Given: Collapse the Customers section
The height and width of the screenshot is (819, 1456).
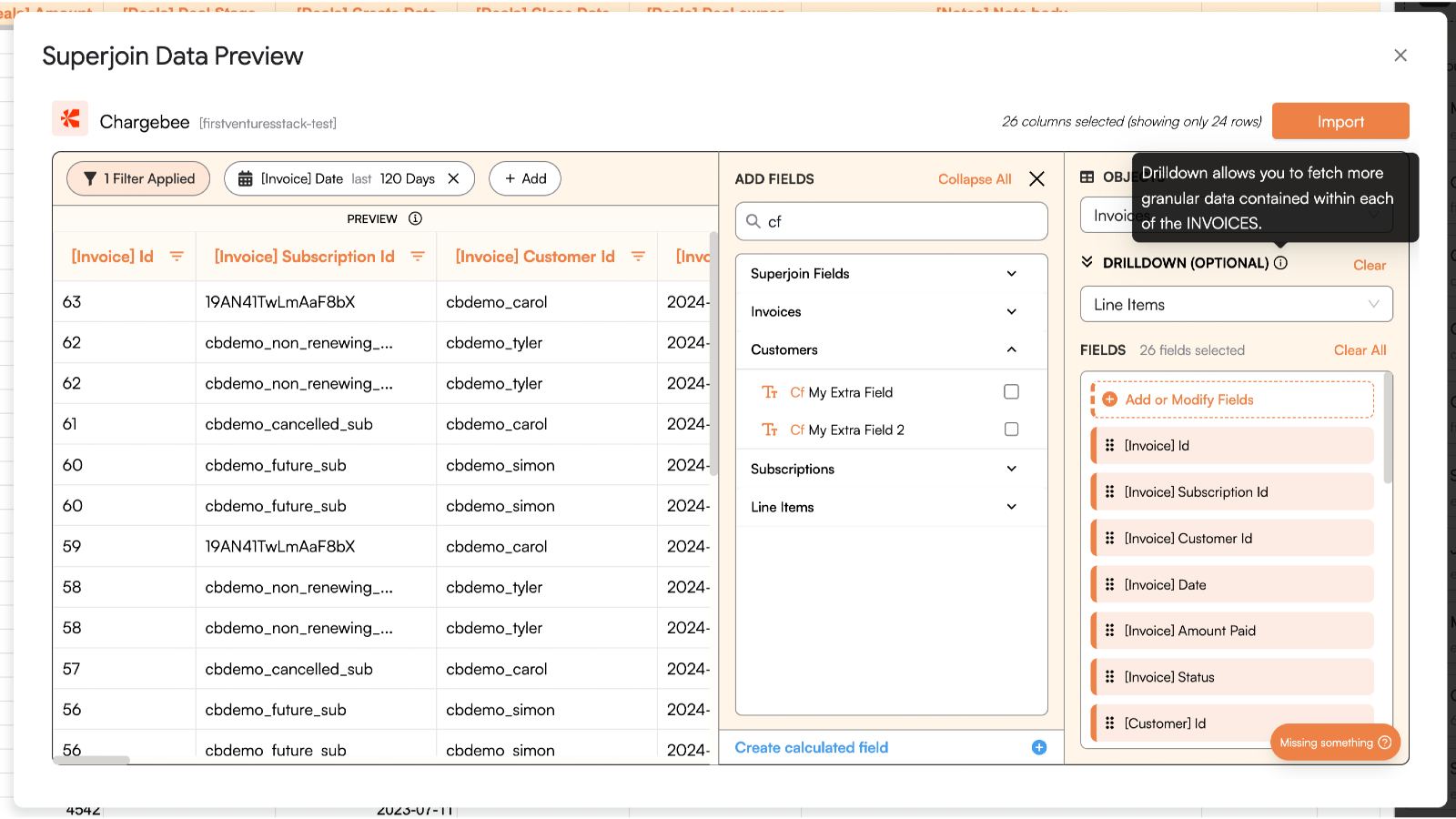Looking at the screenshot, I should tap(1011, 349).
